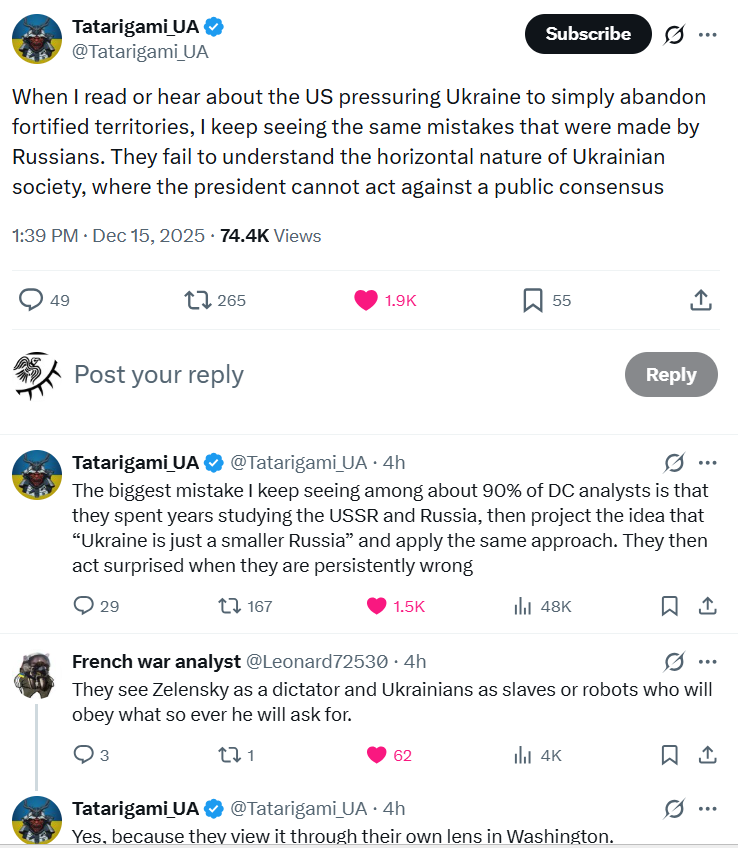Click the gray Reply button

pos(670,375)
